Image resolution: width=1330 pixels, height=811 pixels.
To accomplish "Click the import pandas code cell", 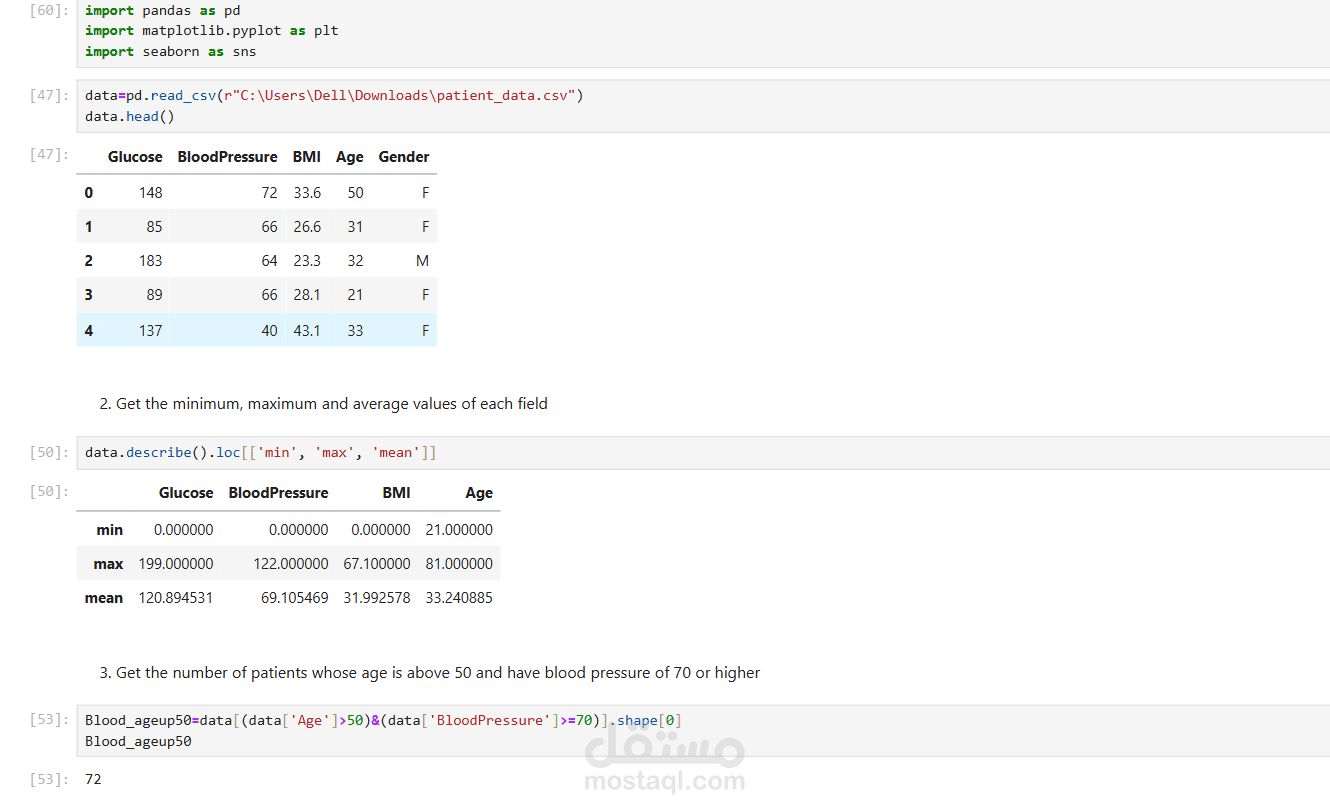I will 703,31.
